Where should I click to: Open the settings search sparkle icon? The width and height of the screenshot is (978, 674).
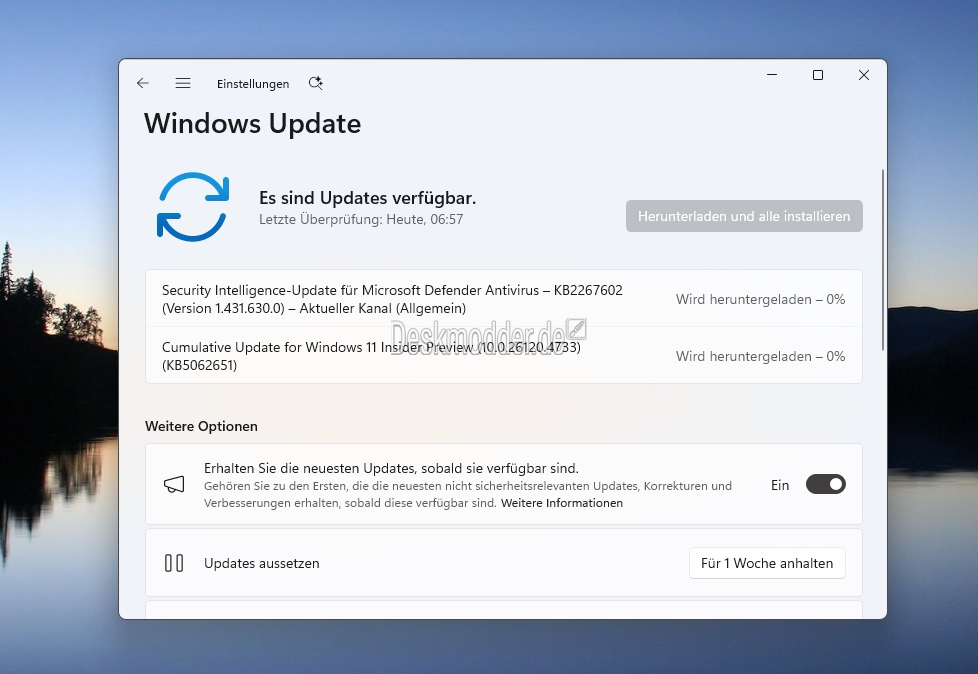[316, 83]
